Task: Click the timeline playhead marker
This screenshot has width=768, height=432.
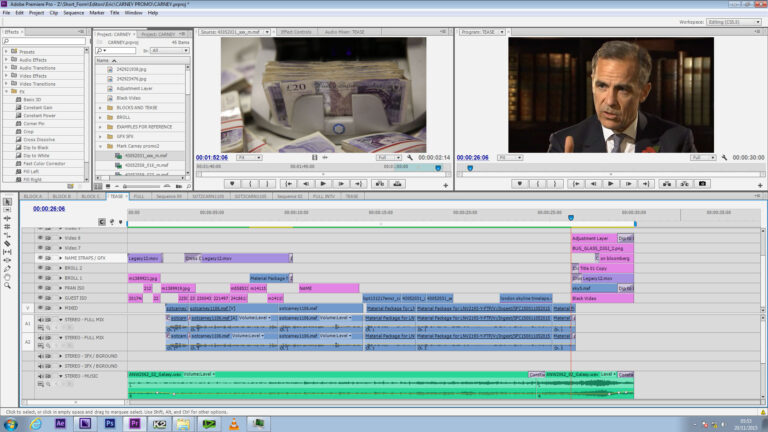Action: [571, 217]
